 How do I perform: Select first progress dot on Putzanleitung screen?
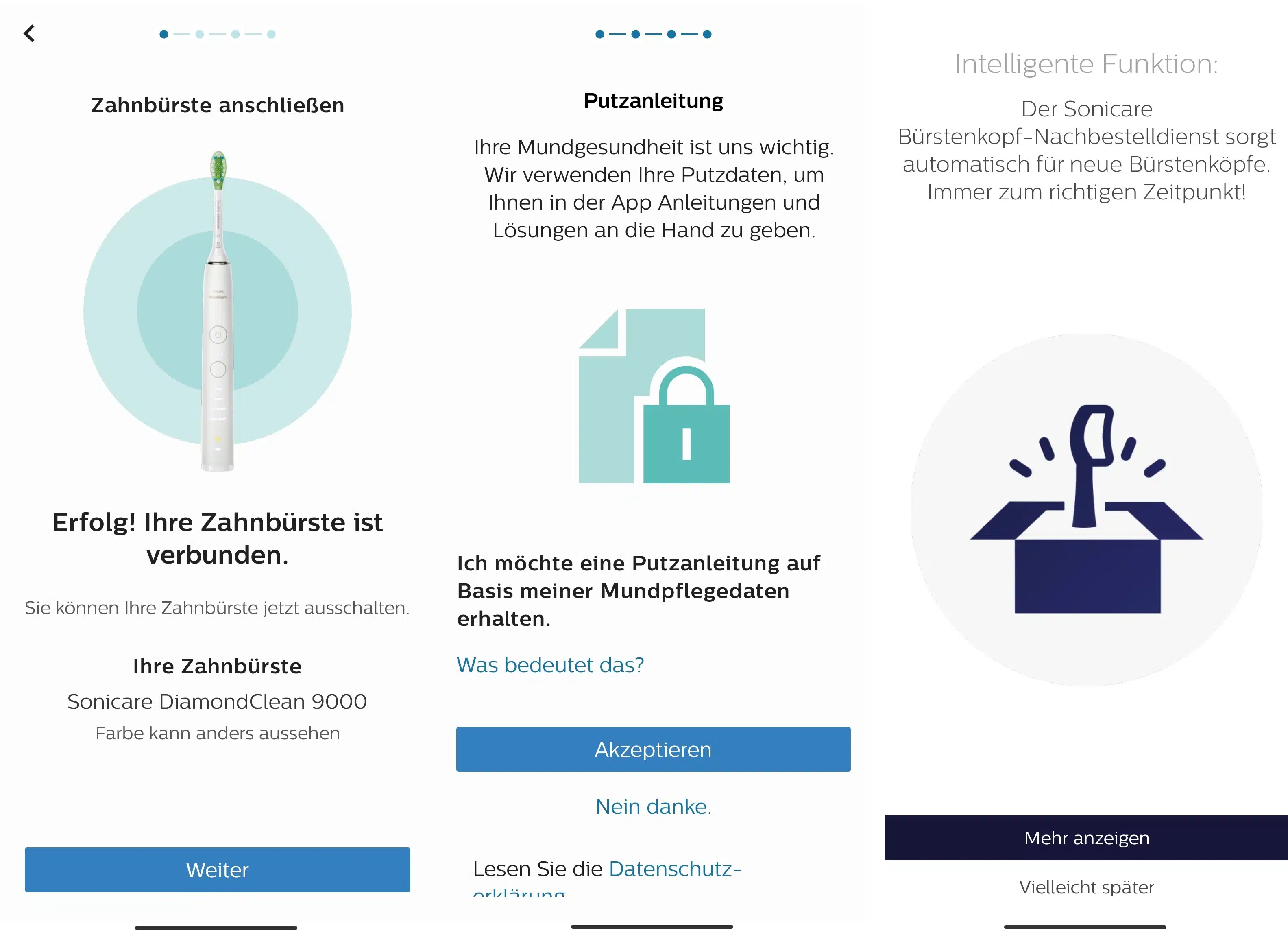point(600,34)
